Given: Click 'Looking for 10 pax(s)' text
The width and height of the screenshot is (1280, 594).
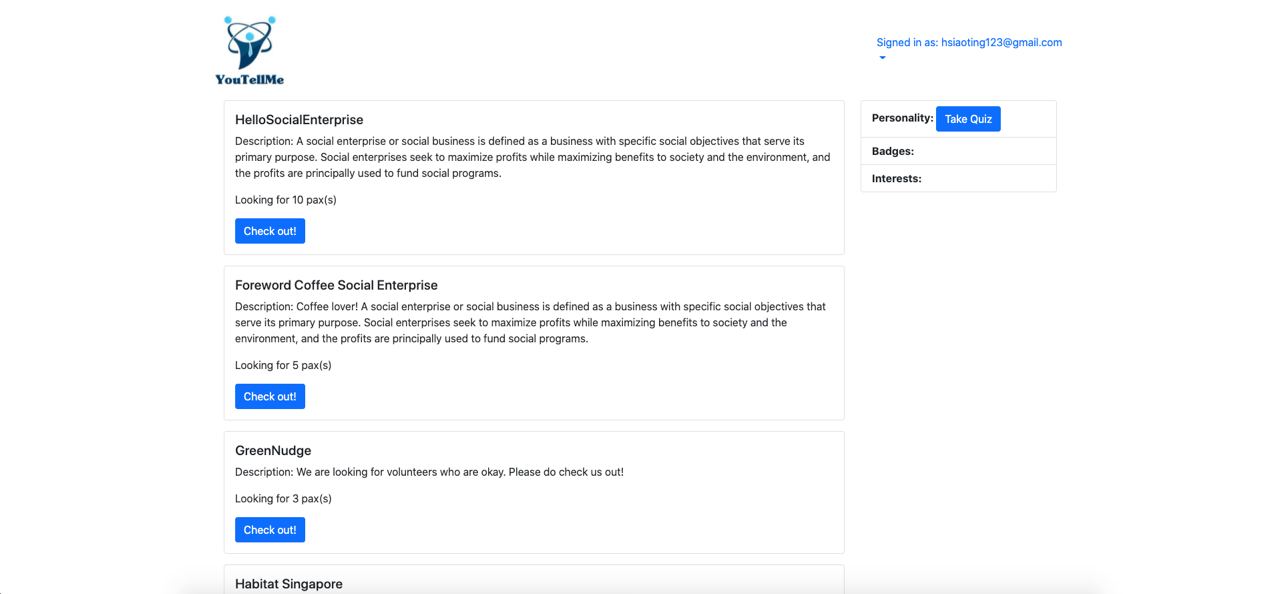Looking at the screenshot, I should tap(285, 200).
